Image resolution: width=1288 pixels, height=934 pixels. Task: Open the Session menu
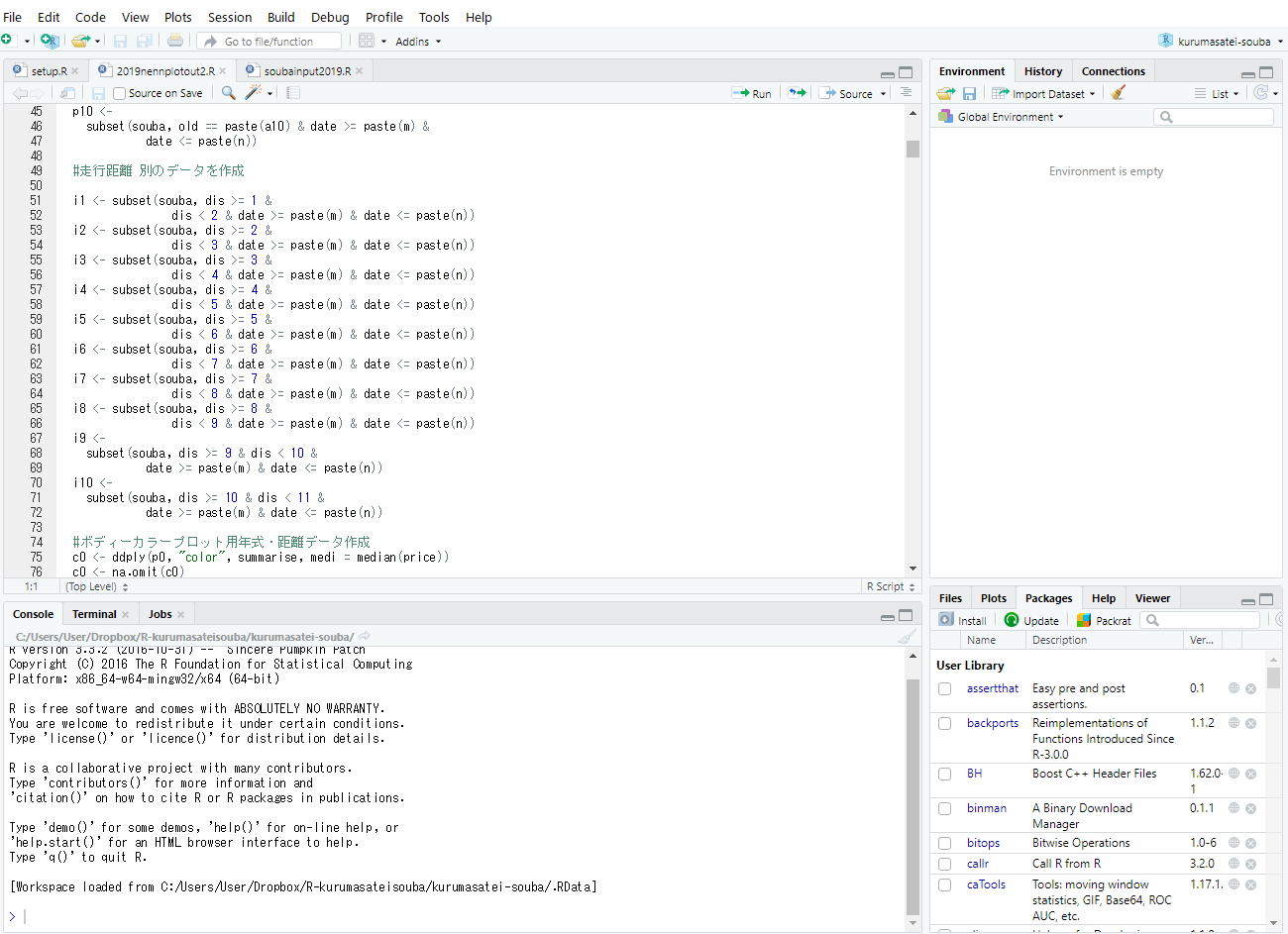pyautogui.click(x=230, y=17)
